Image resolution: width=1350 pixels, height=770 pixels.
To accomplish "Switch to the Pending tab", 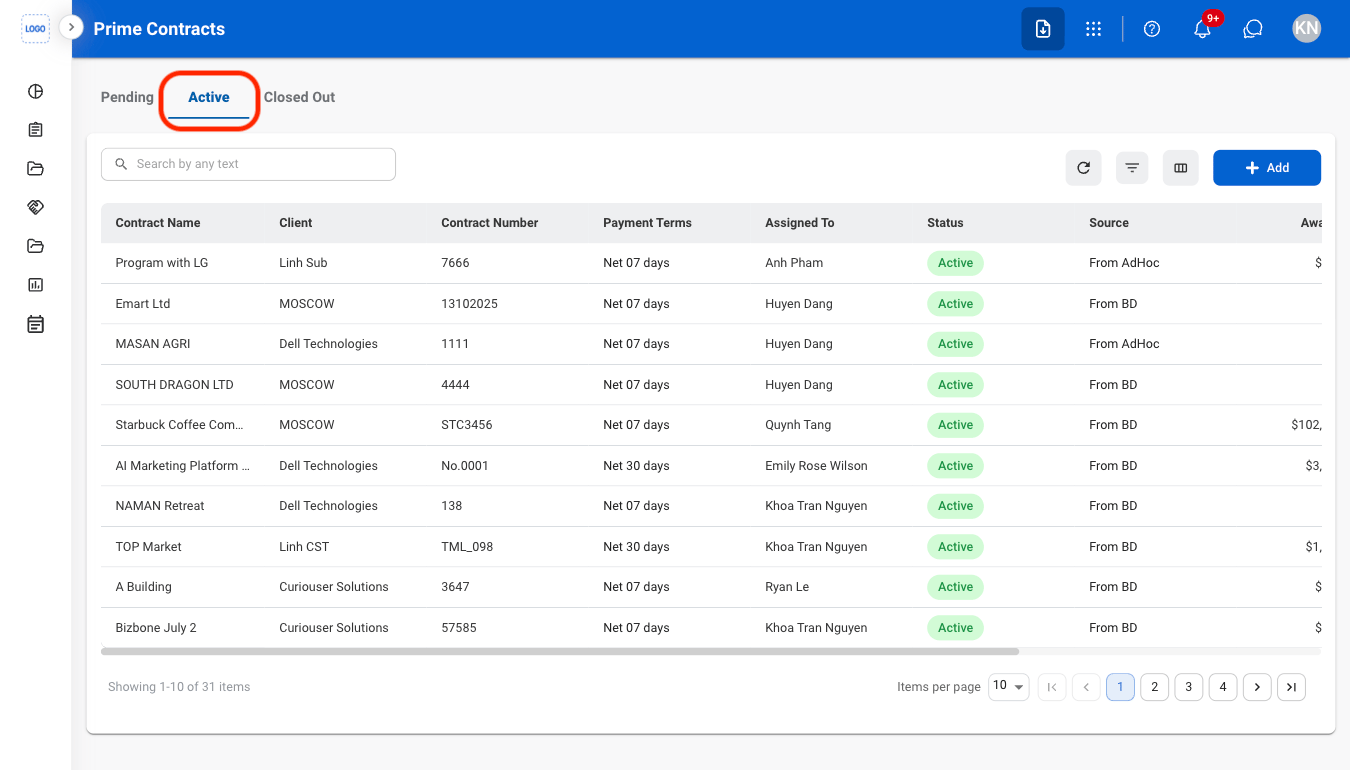I will pyautogui.click(x=127, y=97).
